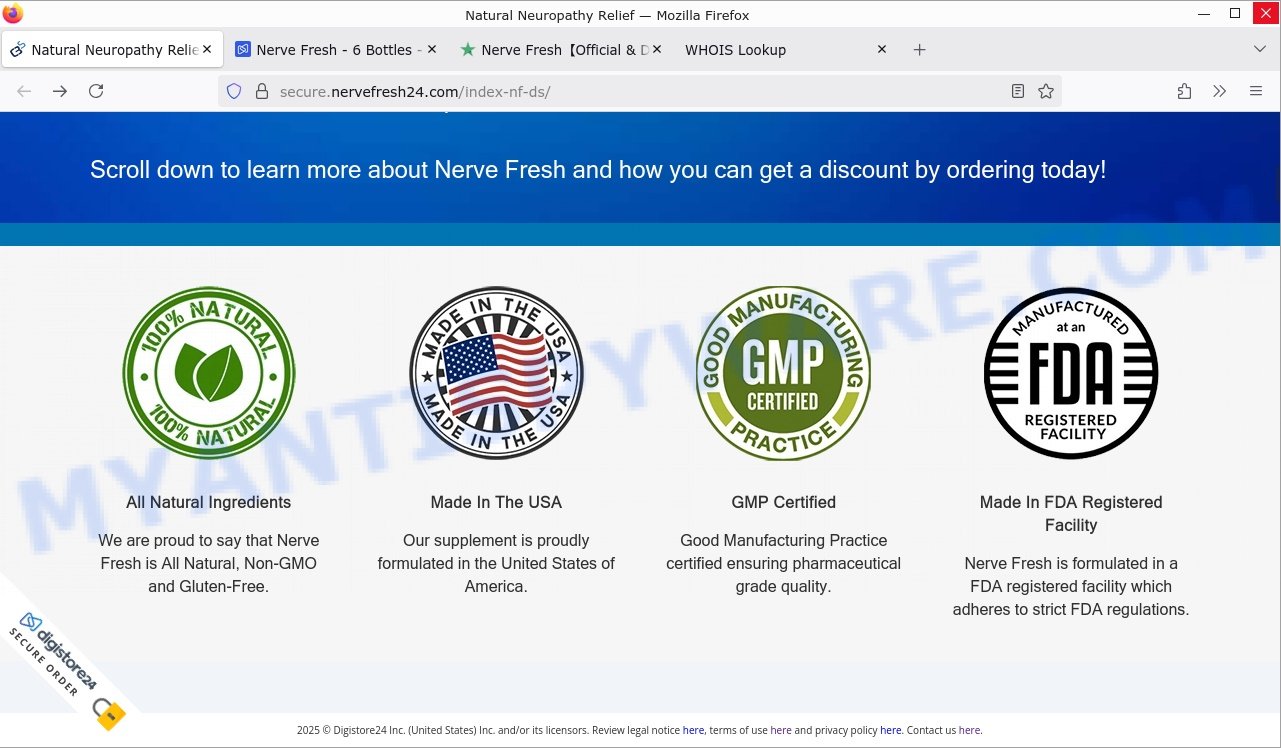1281x748 pixels.
Task: Open the Extensions puzzle icon
Action: pyautogui.click(x=1184, y=91)
